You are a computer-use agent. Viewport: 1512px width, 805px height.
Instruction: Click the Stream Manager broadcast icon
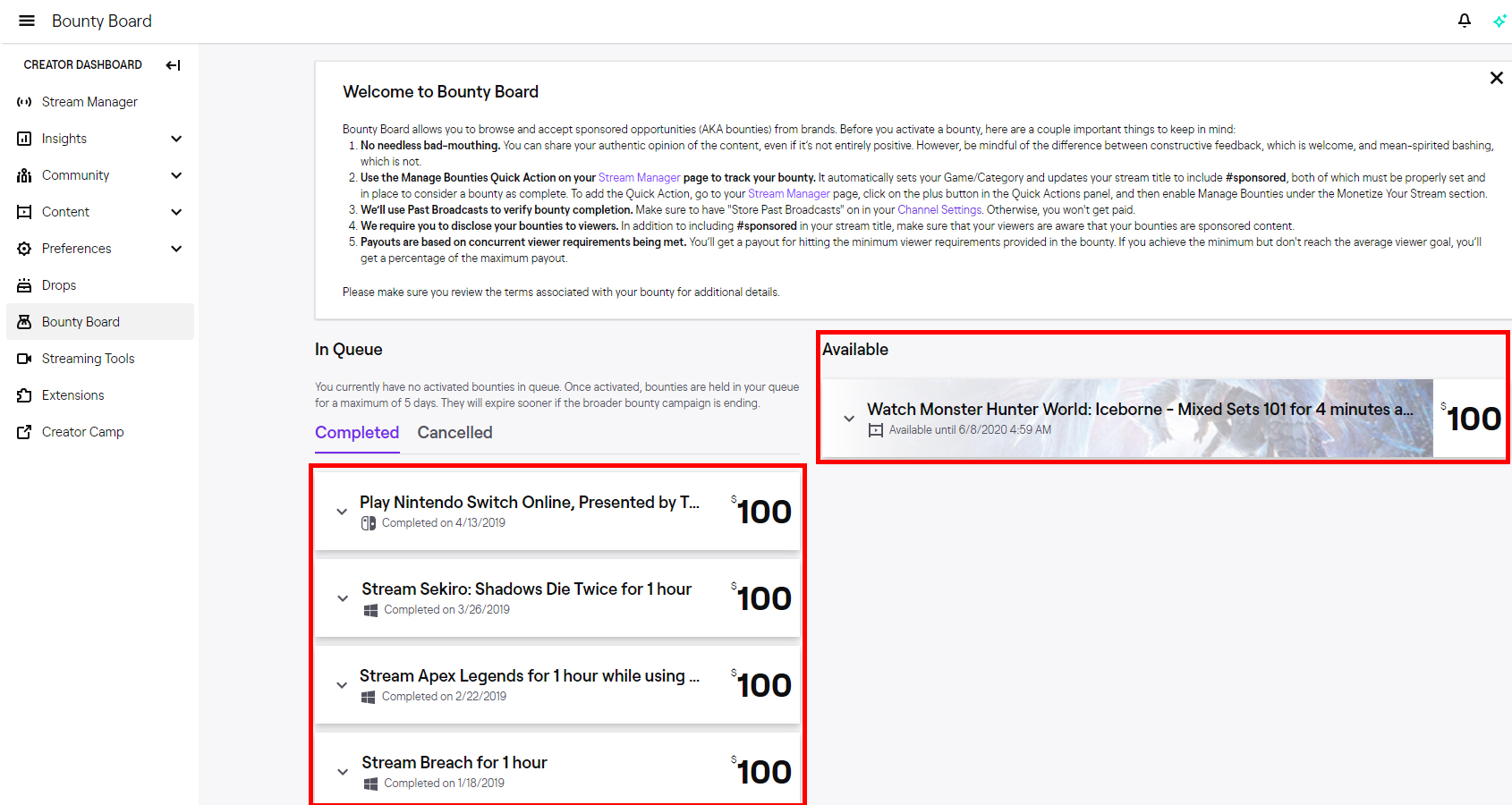24,102
